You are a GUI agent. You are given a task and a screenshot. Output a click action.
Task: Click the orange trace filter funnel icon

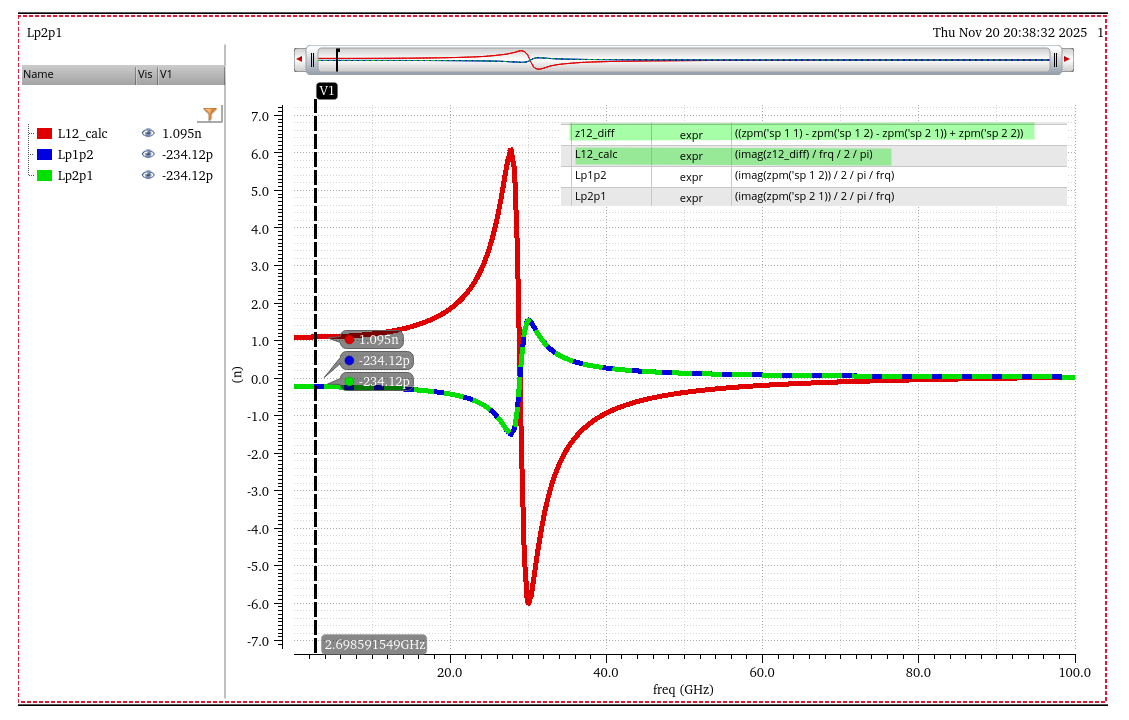(210, 114)
